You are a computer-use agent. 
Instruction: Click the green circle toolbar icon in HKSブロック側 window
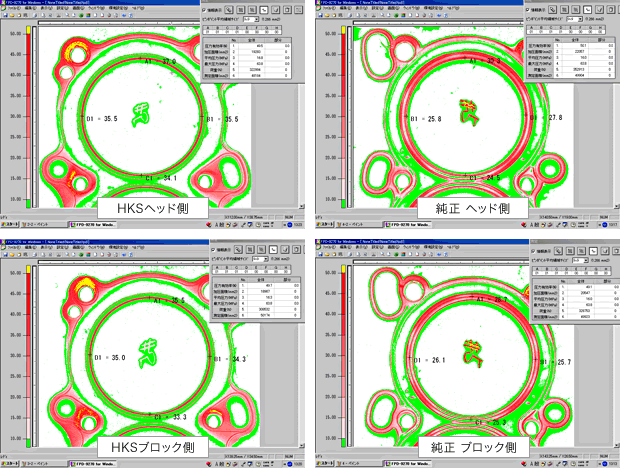81,255
